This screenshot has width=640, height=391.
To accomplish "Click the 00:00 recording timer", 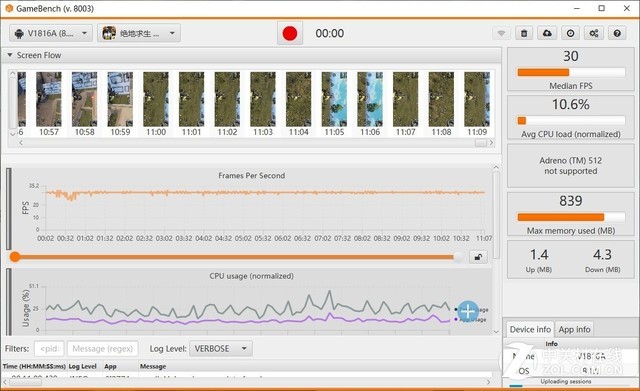I will click(x=330, y=33).
